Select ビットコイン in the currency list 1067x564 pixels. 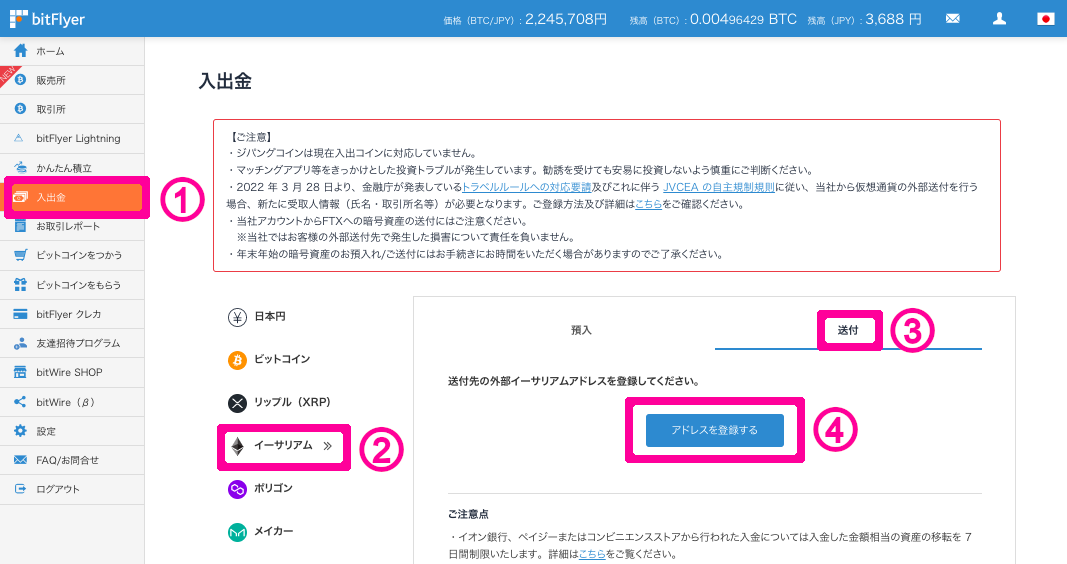click(x=282, y=359)
